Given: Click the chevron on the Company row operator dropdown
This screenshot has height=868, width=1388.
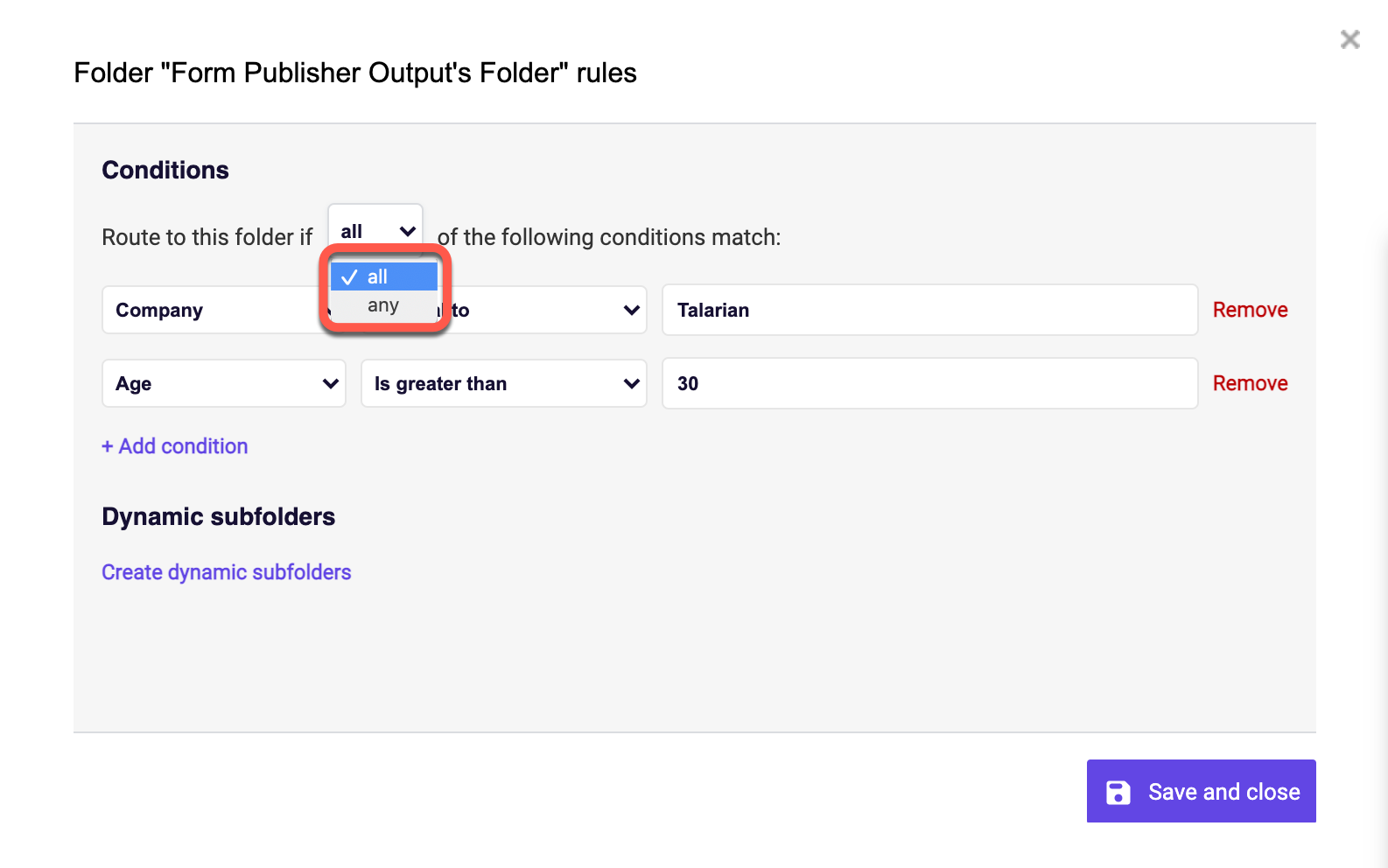Looking at the screenshot, I should (631, 310).
